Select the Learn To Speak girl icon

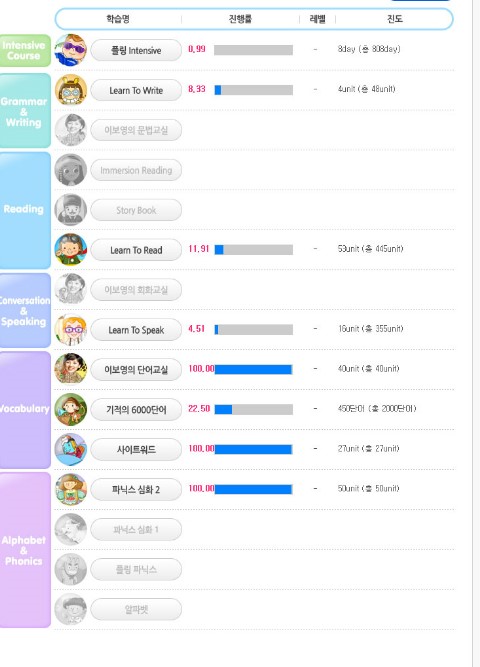pos(71,330)
